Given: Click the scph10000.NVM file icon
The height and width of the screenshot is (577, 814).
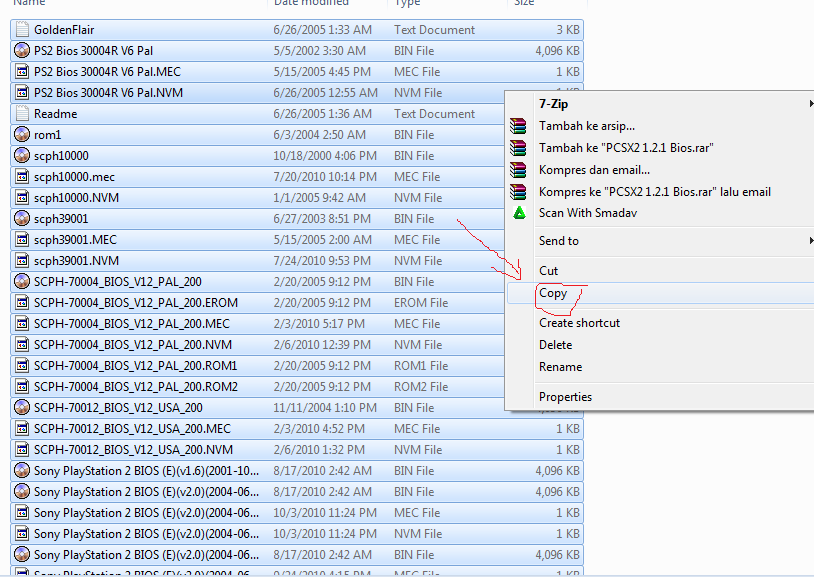Looking at the screenshot, I should pos(22,197).
